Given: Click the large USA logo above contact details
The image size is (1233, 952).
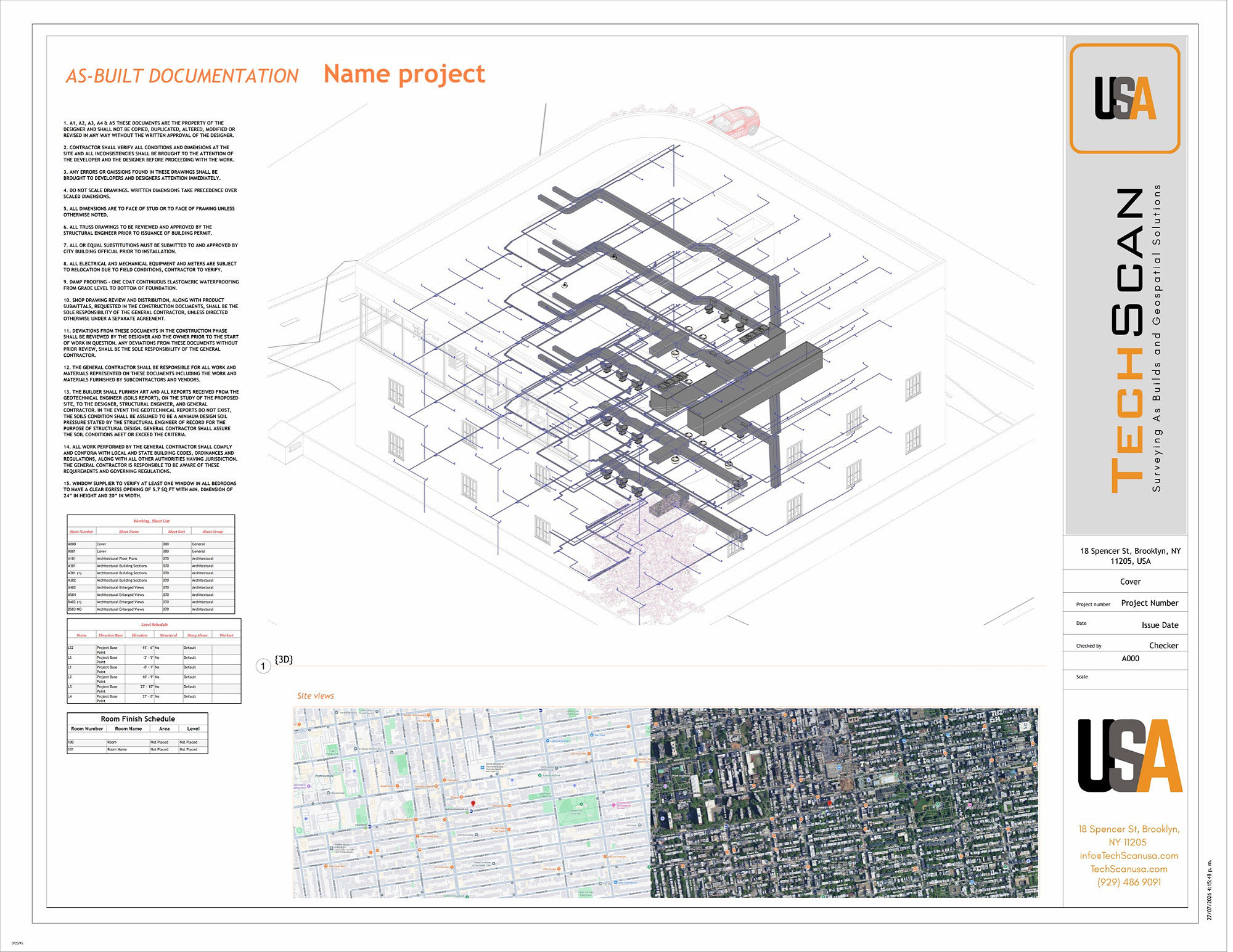Looking at the screenshot, I should (x=1129, y=755).
